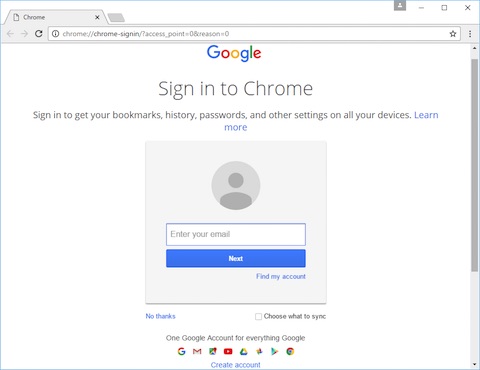The height and width of the screenshot is (370, 480).
Task: Enable Choose what to sync checkbox
Action: coord(258,316)
